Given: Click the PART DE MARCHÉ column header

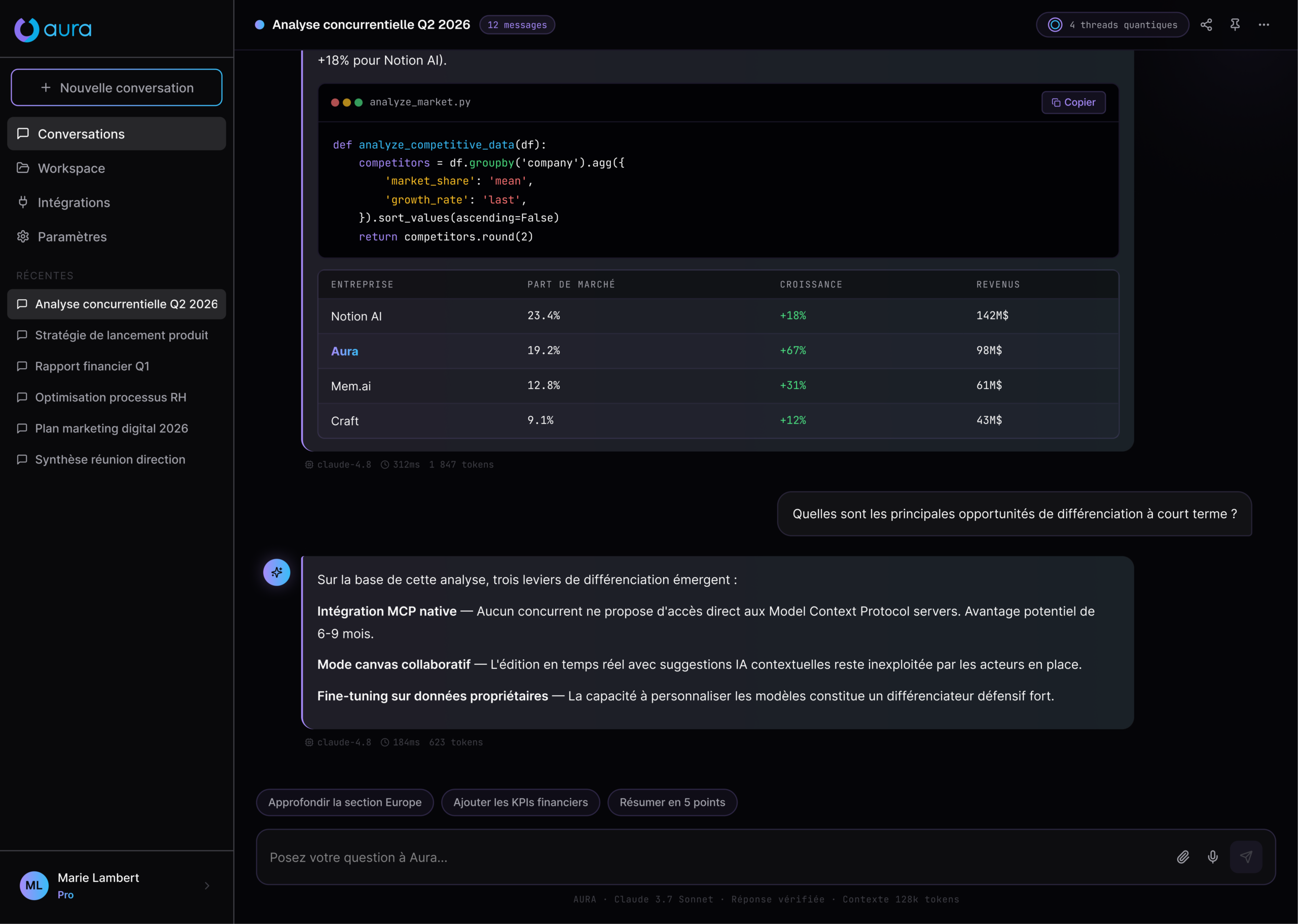Looking at the screenshot, I should click(x=571, y=285).
